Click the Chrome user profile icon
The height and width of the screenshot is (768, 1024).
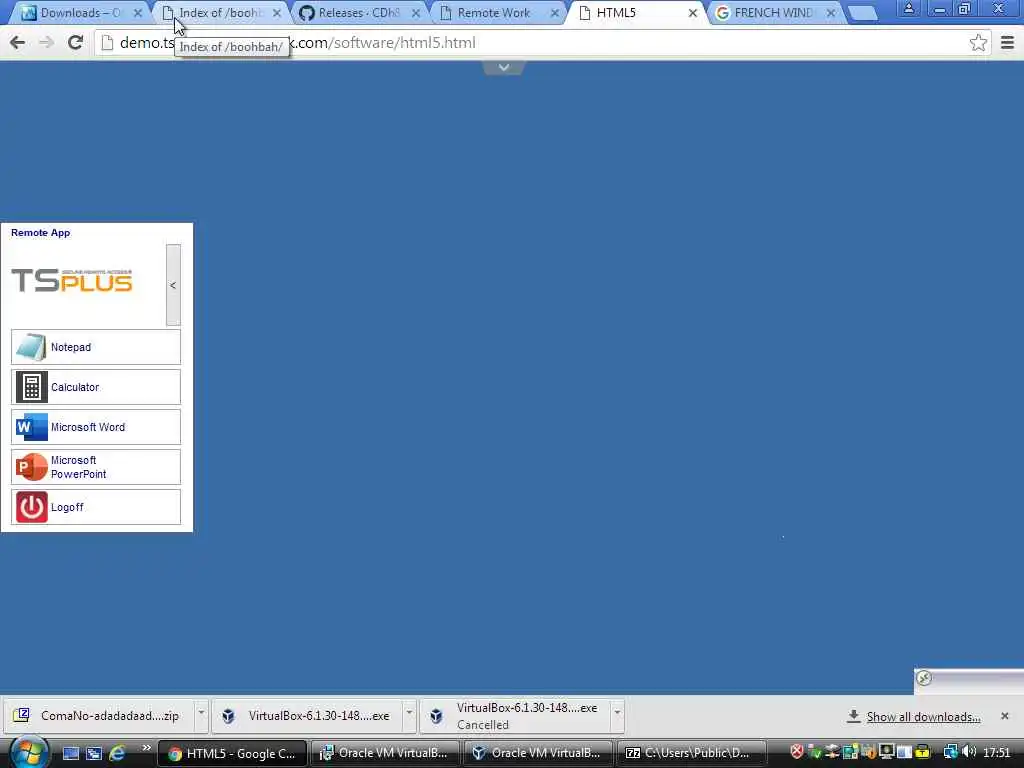coord(908,8)
